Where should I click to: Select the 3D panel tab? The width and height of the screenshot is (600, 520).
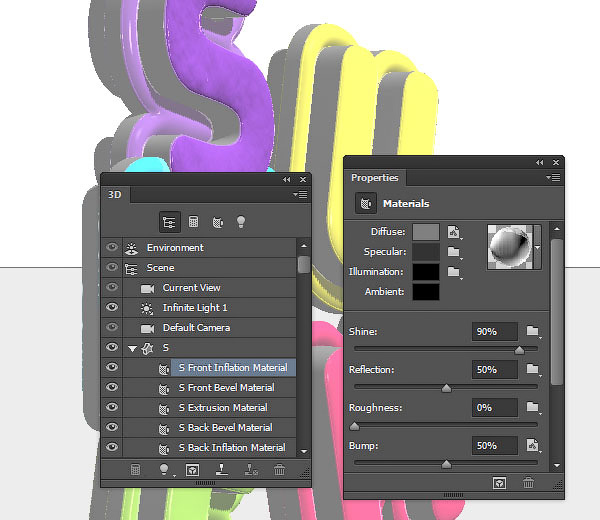click(115, 195)
